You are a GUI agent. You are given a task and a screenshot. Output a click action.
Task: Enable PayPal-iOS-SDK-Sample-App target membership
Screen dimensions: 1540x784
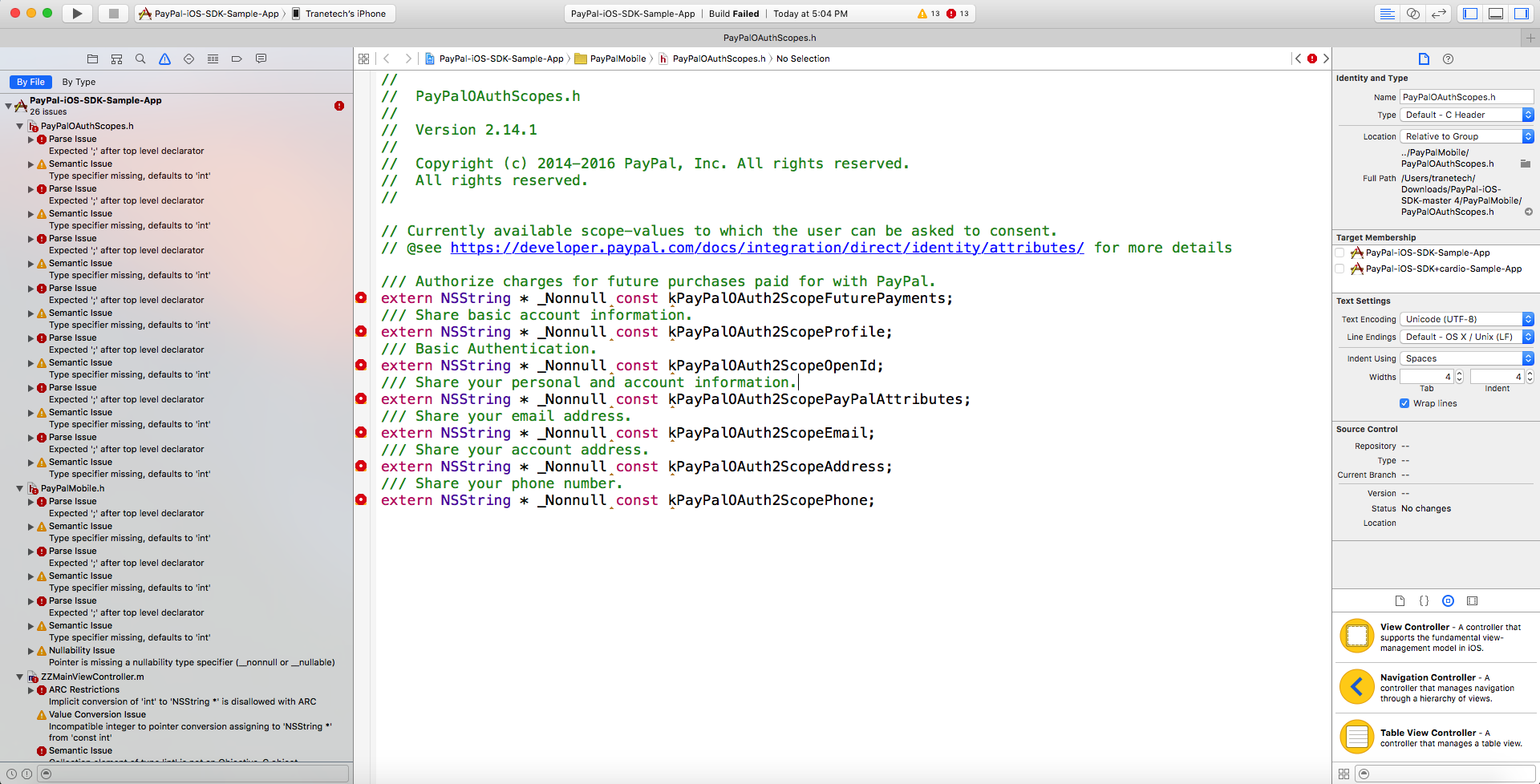[1339, 253]
